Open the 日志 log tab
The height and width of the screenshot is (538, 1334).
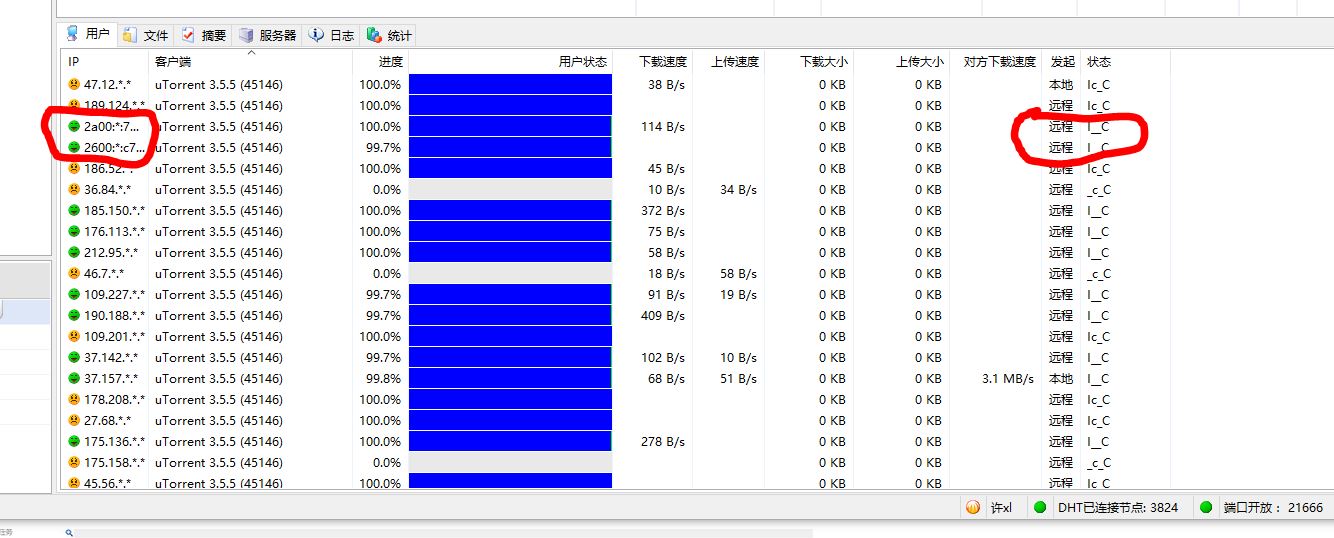point(332,35)
